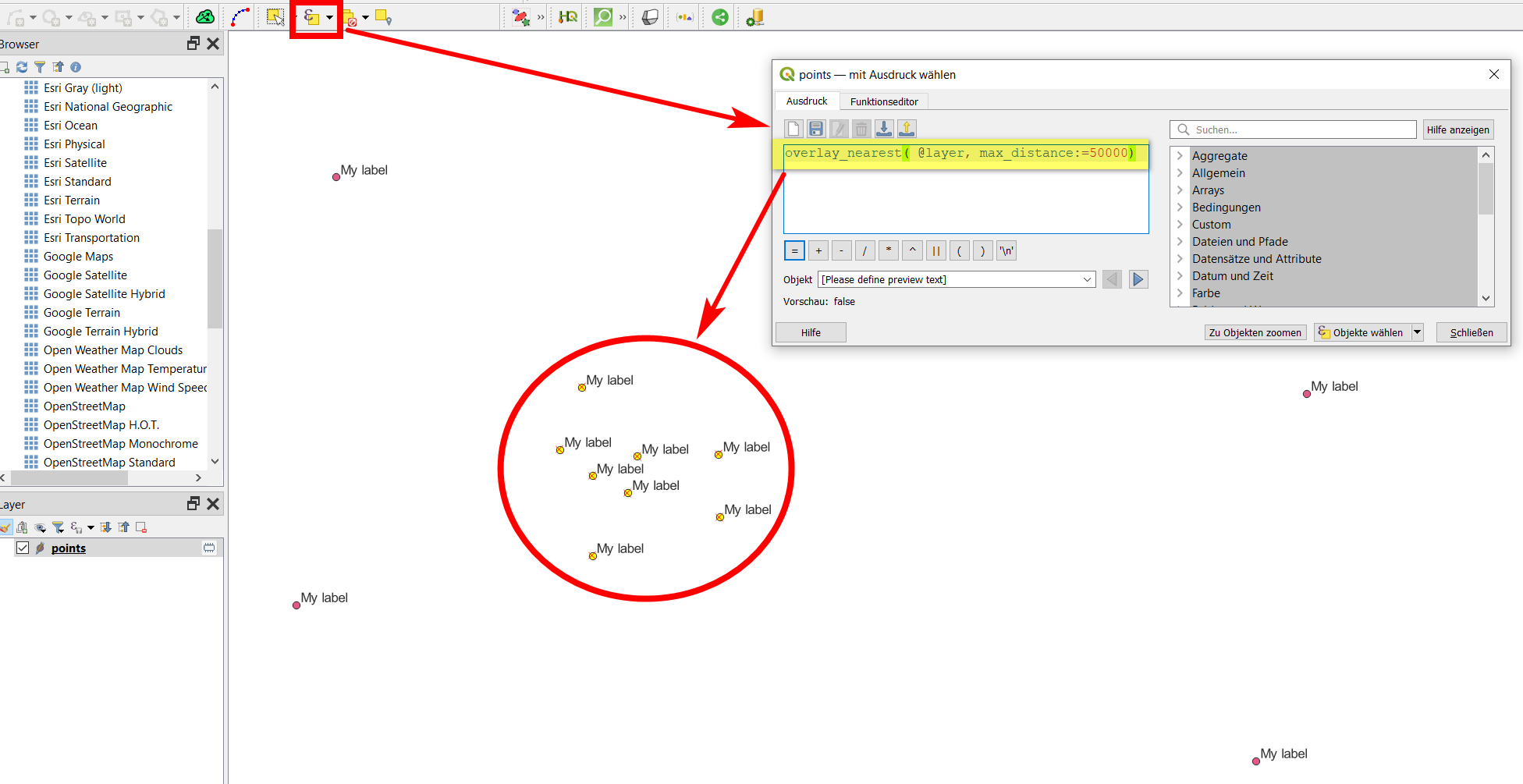
Task: Select the Ausdruck tab
Action: [806, 101]
